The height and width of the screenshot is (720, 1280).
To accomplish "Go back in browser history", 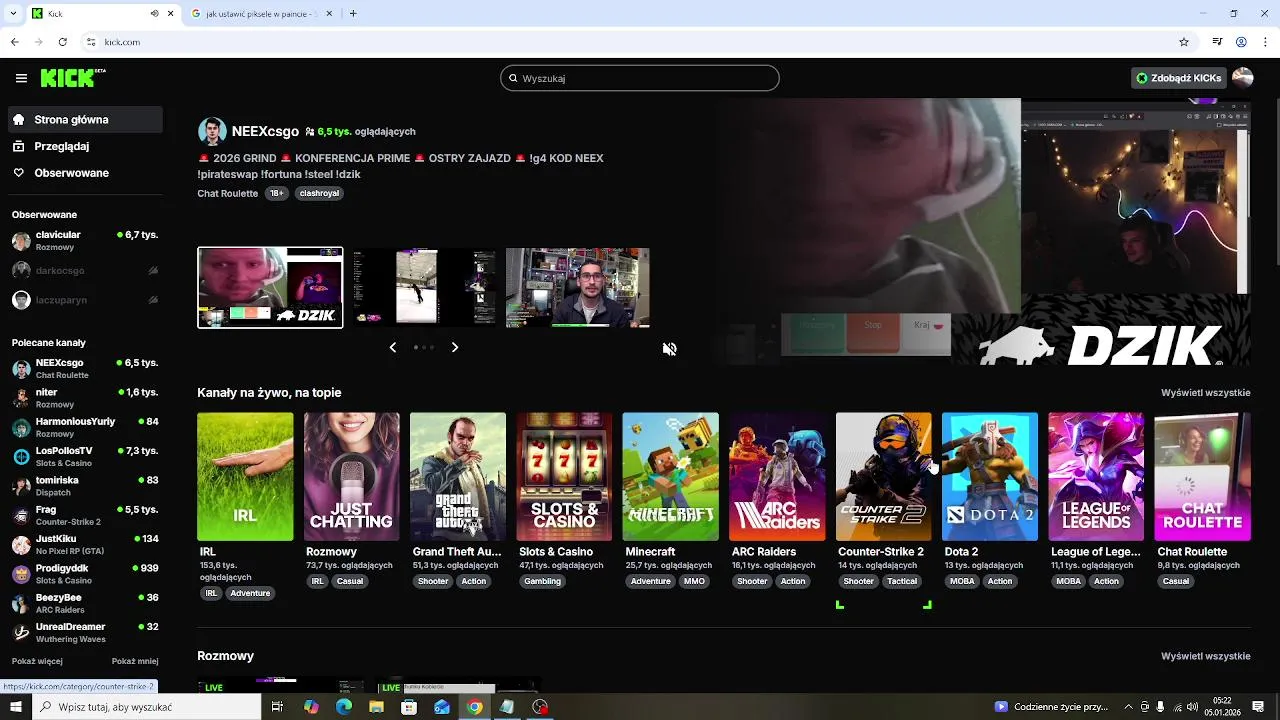I will (14, 42).
